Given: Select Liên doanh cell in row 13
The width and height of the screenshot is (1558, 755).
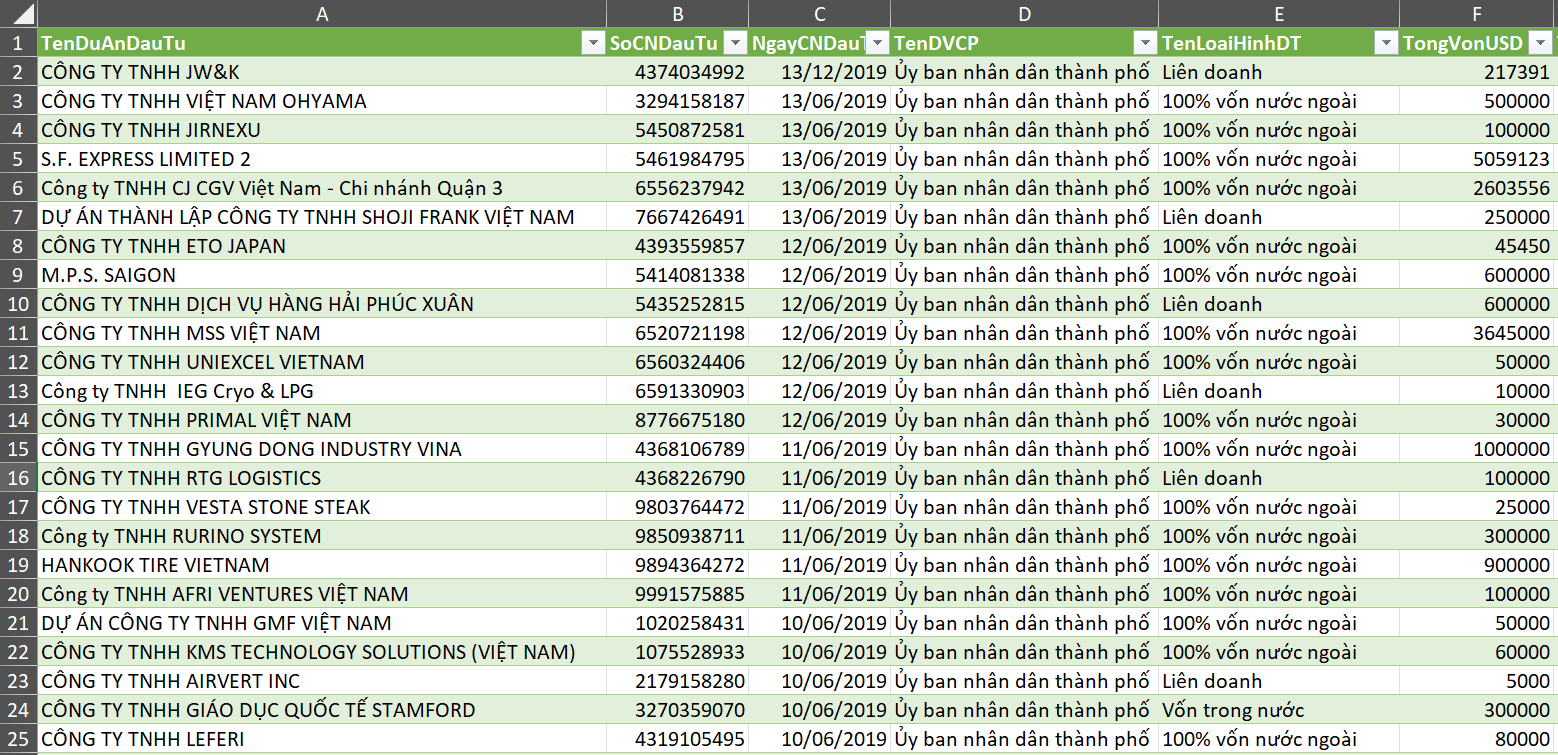Looking at the screenshot, I should [x=1279, y=391].
